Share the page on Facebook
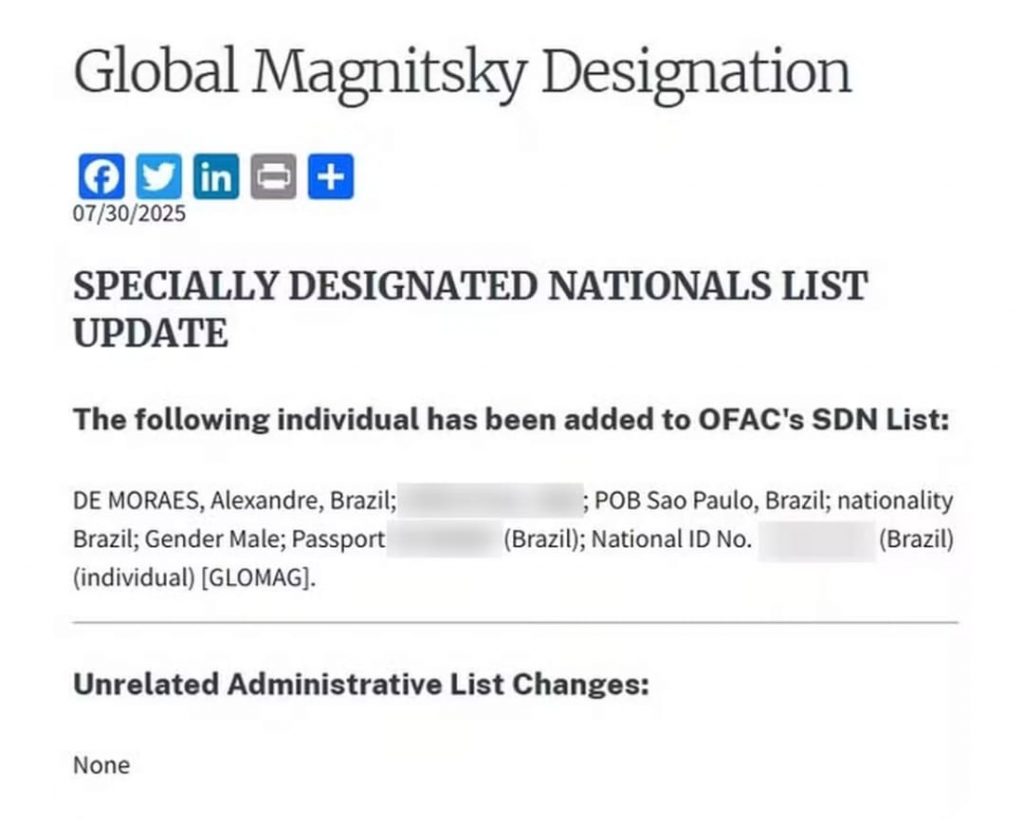 point(101,176)
